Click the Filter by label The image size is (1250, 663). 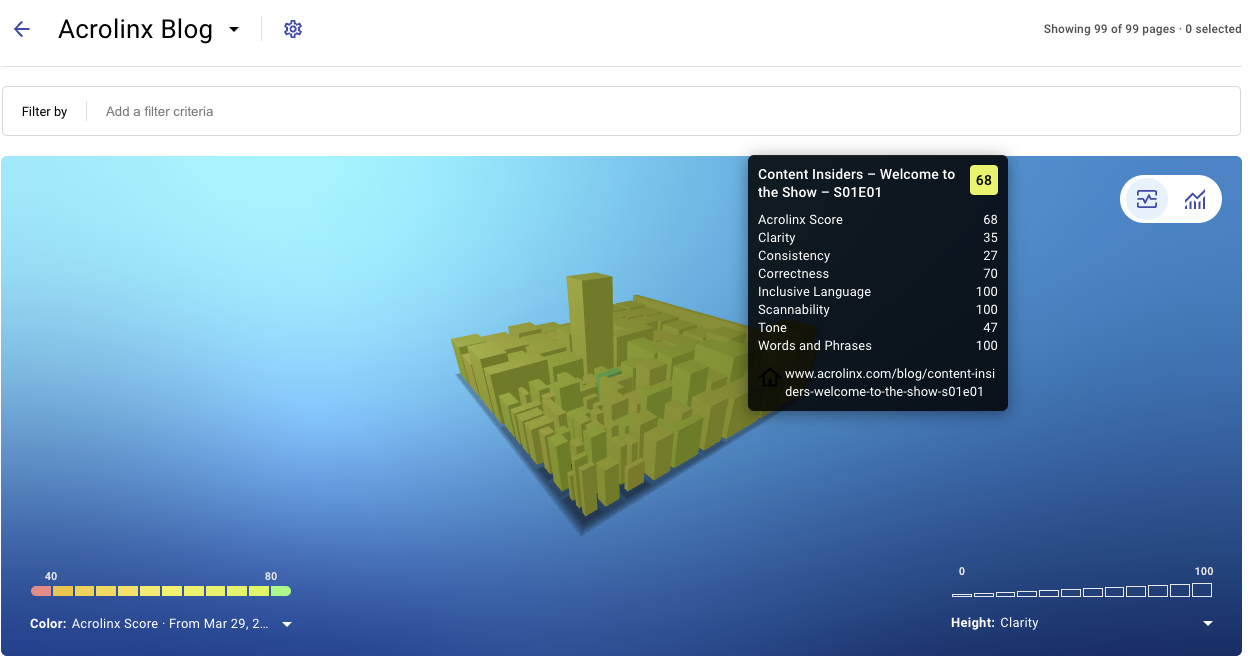click(x=44, y=112)
